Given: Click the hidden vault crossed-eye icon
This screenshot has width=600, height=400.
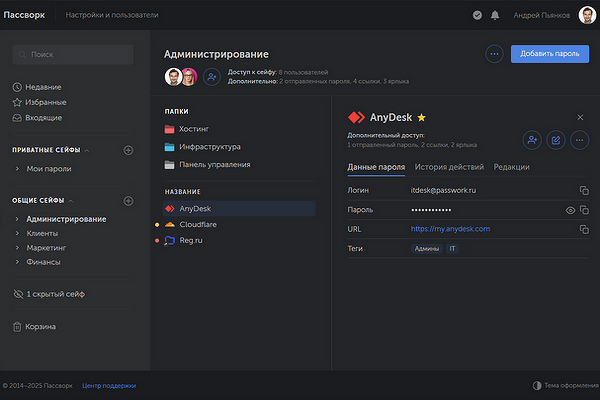Looking at the screenshot, I should pos(18,294).
